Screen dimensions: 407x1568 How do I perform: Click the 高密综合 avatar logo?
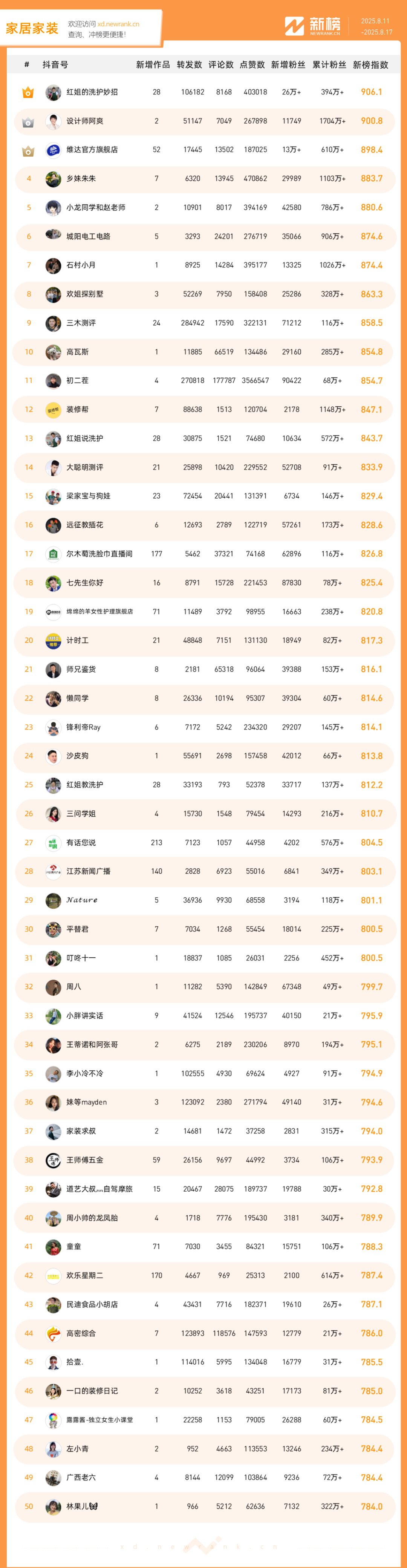point(53,1333)
